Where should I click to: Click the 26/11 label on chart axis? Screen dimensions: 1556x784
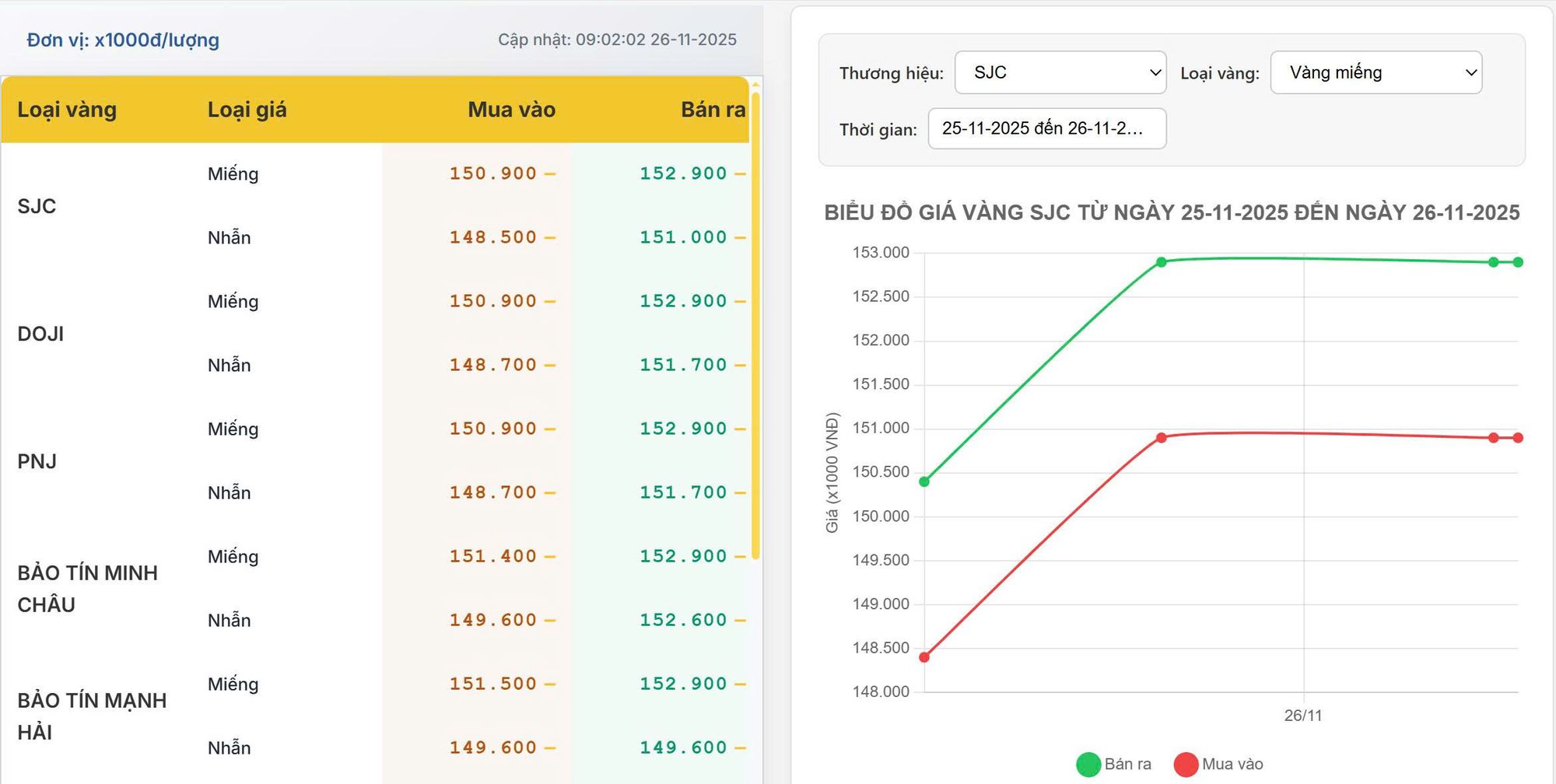(1302, 716)
